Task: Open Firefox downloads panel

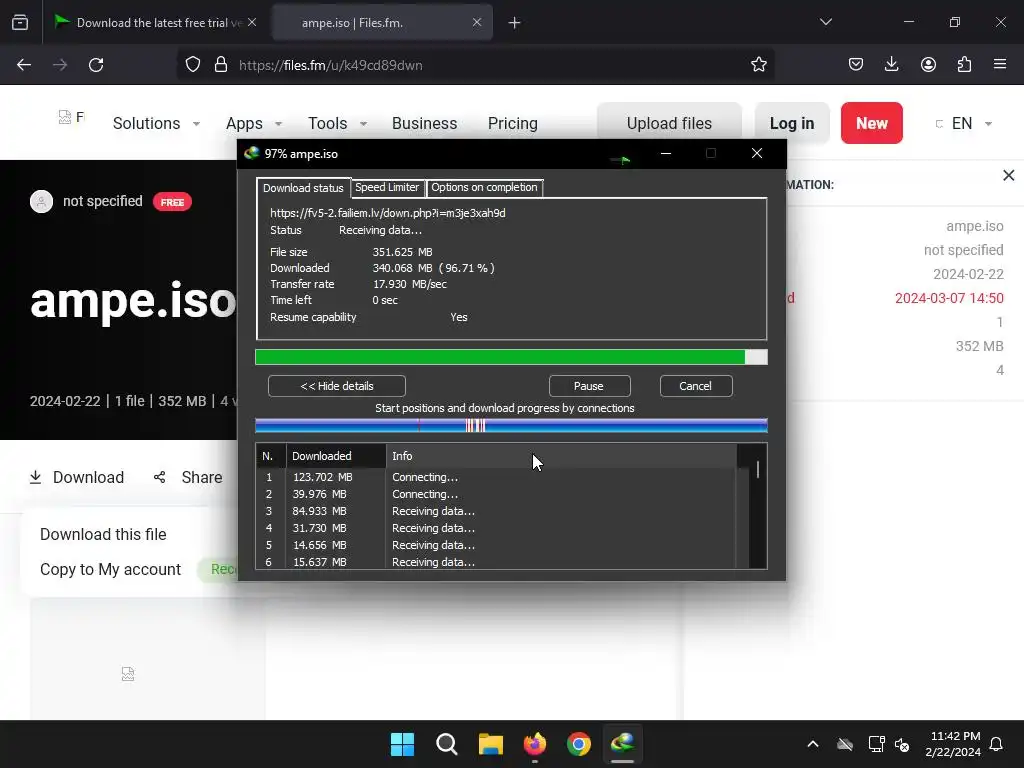Action: click(x=891, y=65)
